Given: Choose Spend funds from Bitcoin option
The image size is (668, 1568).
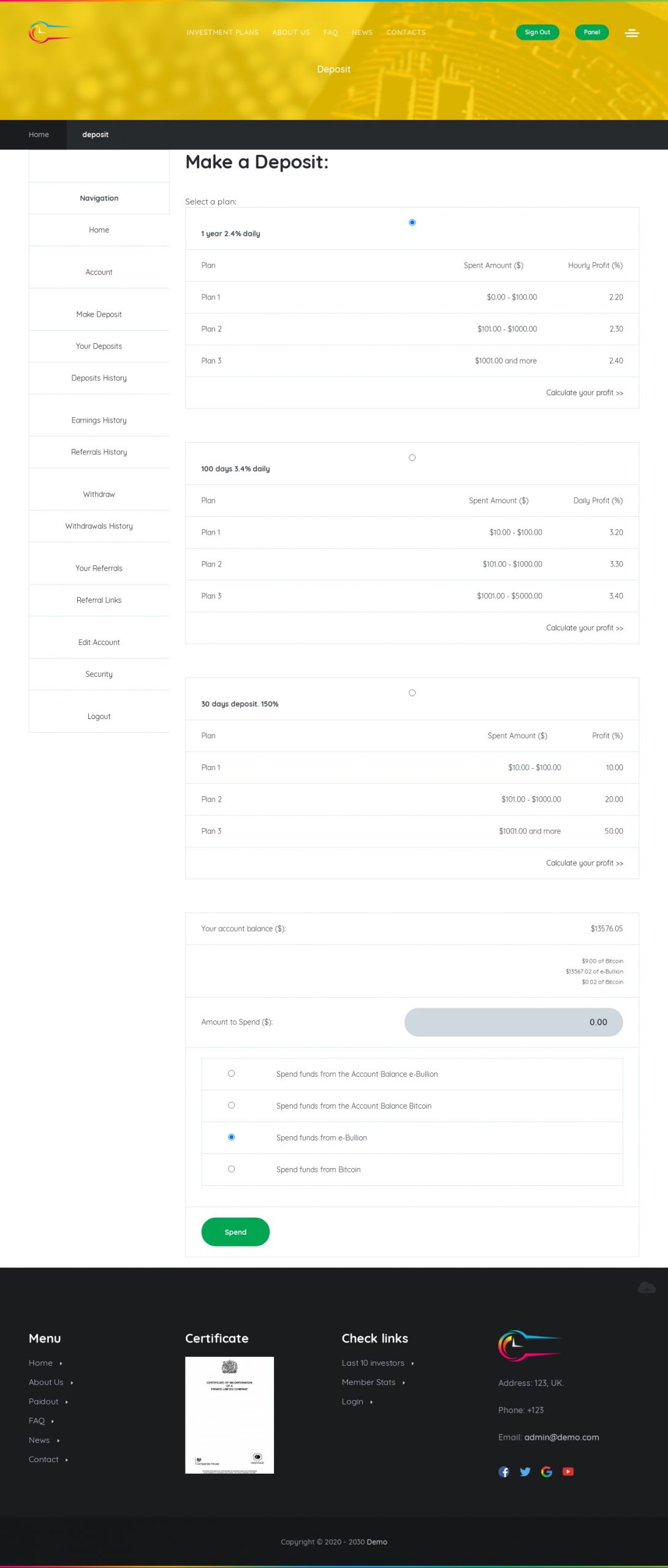Looking at the screenshot, I should (231, 1169).
